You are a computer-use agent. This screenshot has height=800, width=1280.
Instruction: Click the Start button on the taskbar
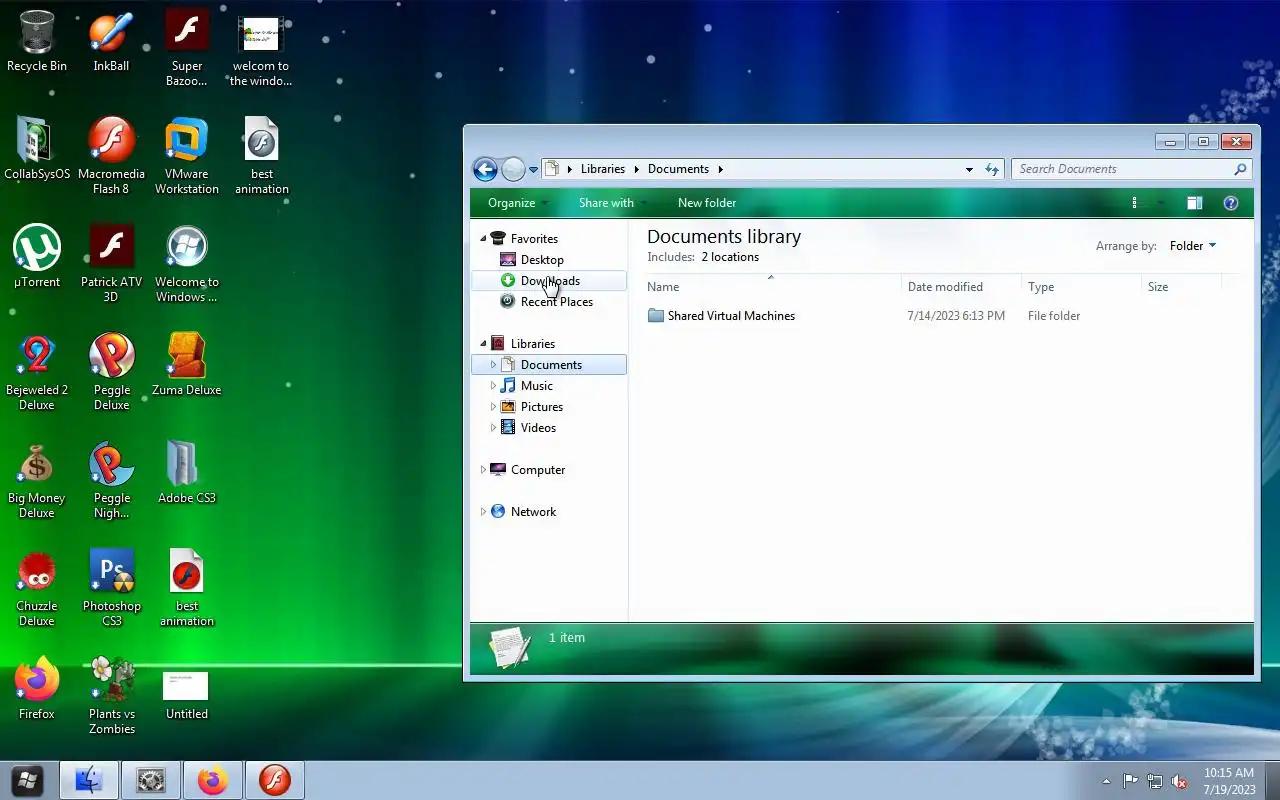27,780
